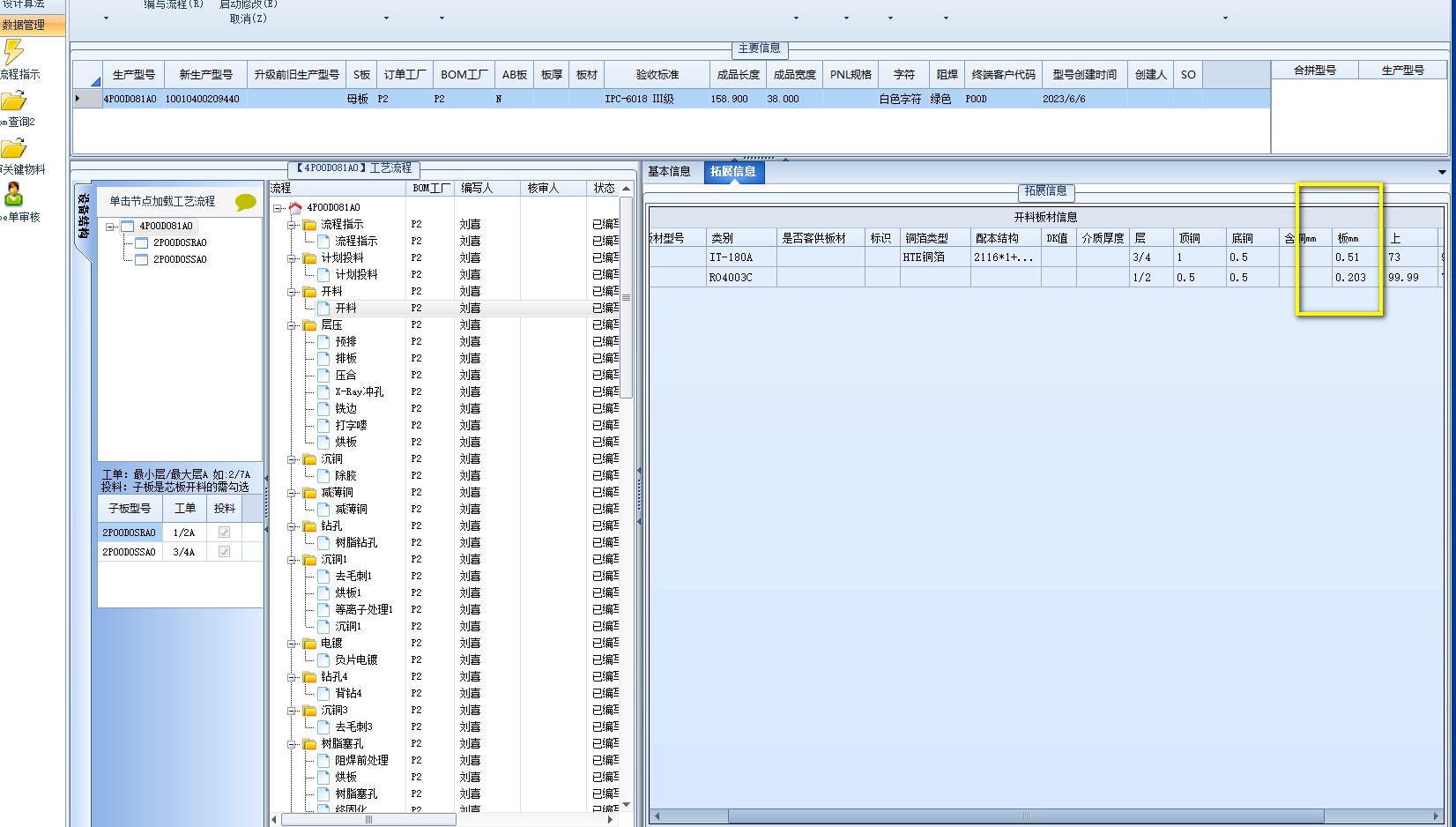Viewport: 1456px width, 827px height.
Task: Open the tab list dropdown arrow beside 拓展信息
Action: coord(1442,172)
